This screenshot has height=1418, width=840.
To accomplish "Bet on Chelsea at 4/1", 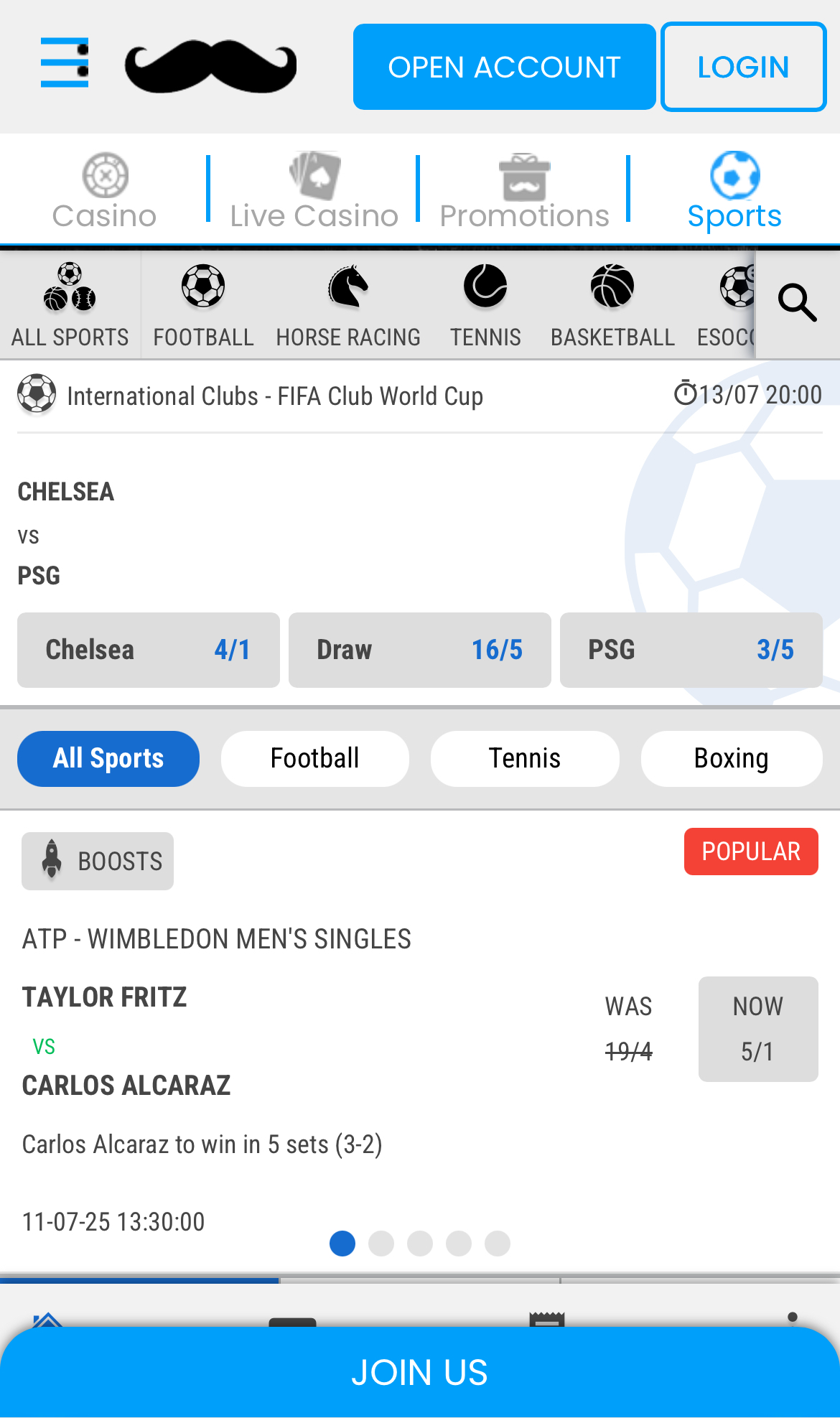I will click(x=149, y=650).
